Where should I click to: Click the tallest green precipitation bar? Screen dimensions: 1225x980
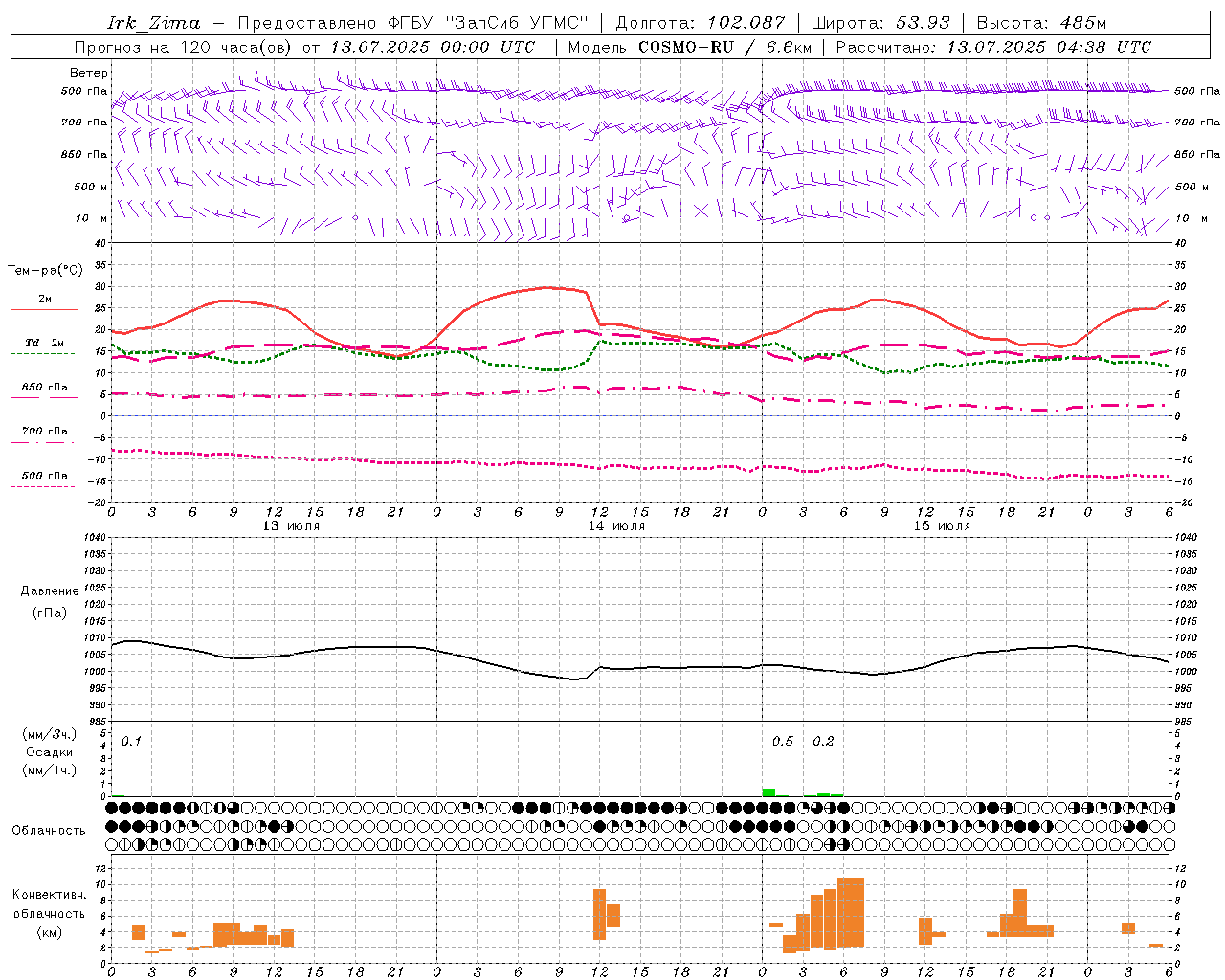(x=768, y=792)
